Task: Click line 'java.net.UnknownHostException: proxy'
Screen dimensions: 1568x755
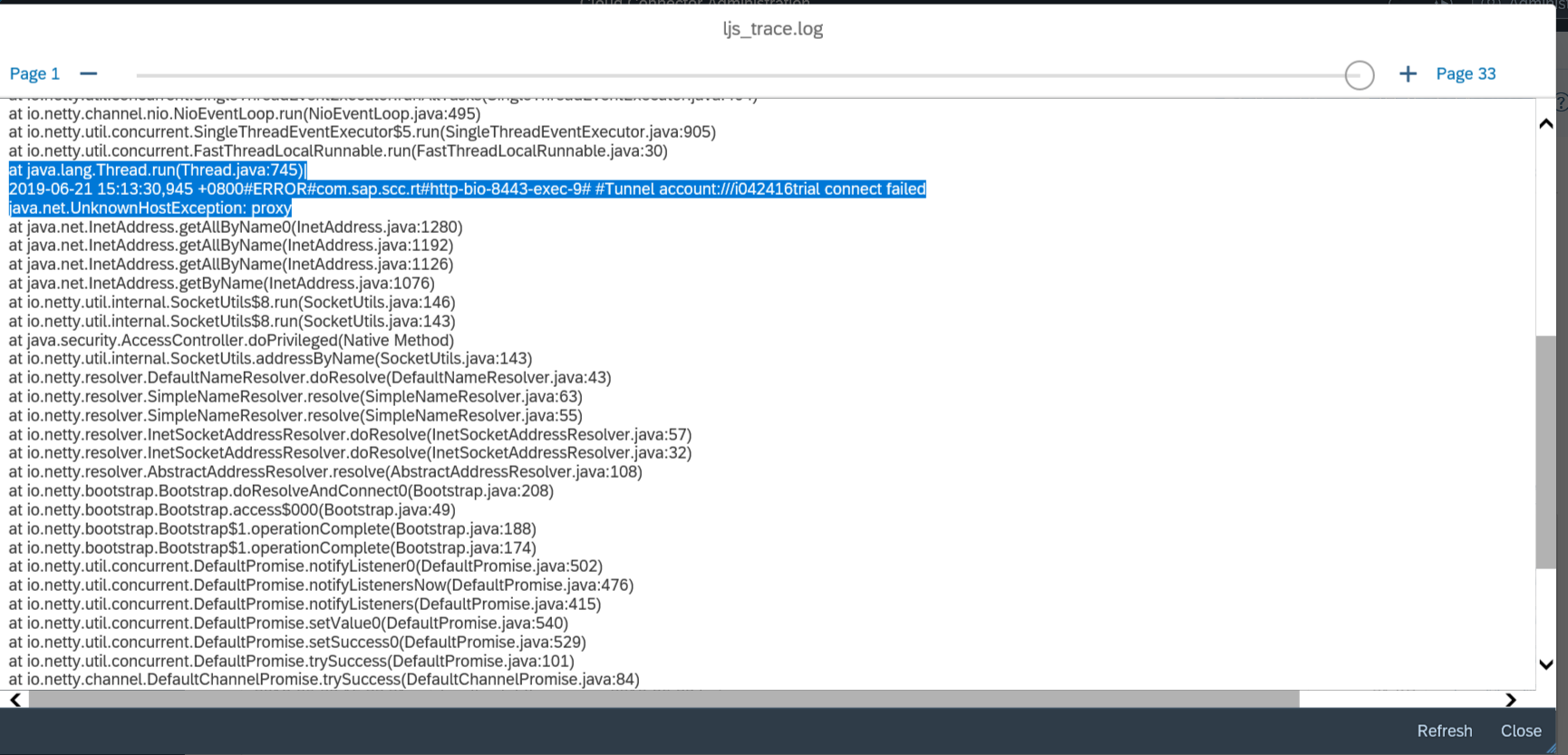Action: (150, 208)
